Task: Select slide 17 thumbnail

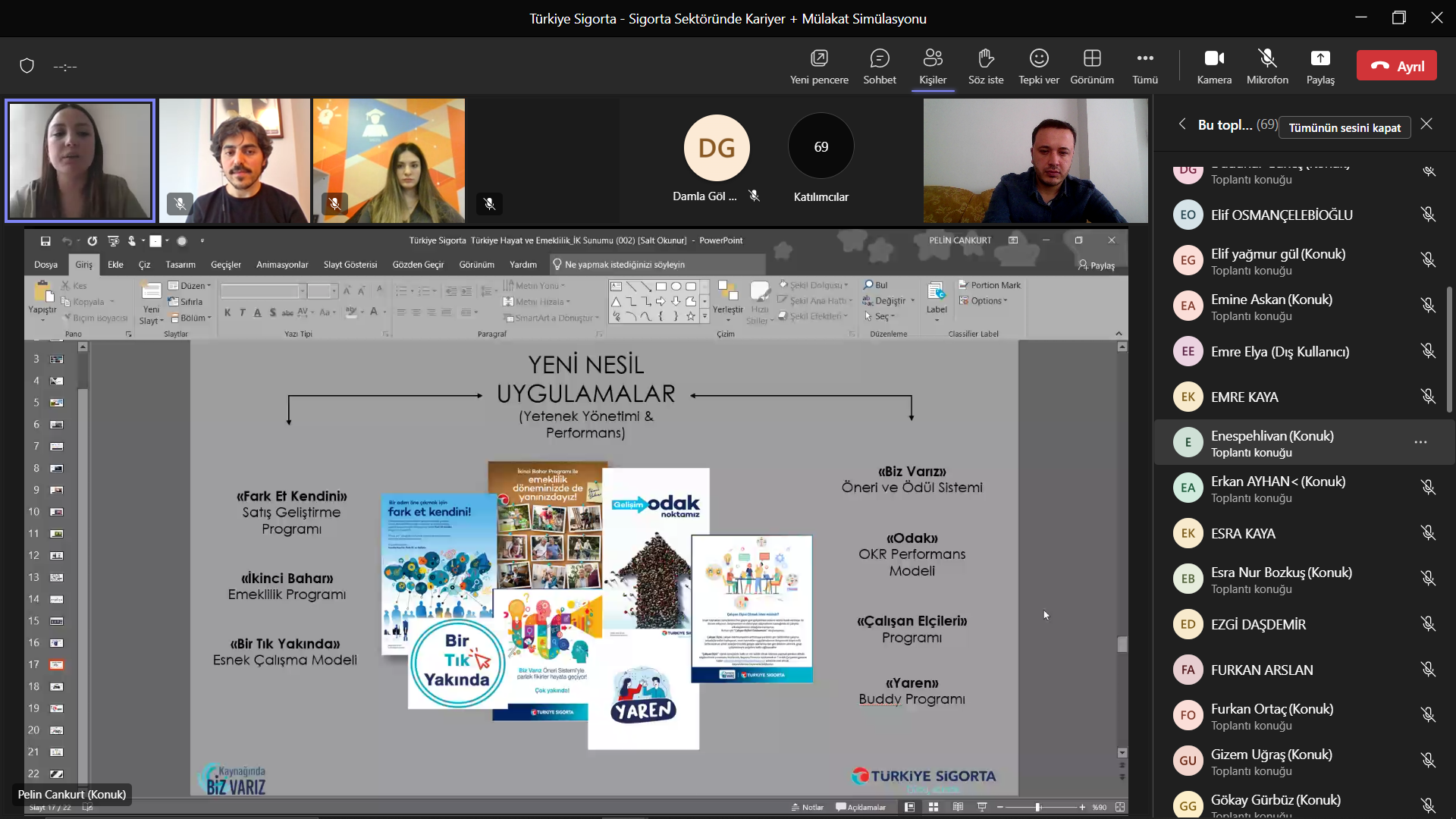Action: pos(57,665)
